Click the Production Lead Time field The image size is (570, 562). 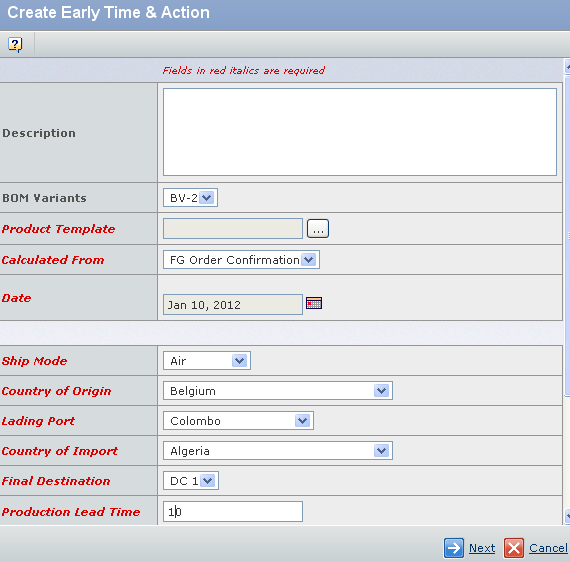point(233,511)
